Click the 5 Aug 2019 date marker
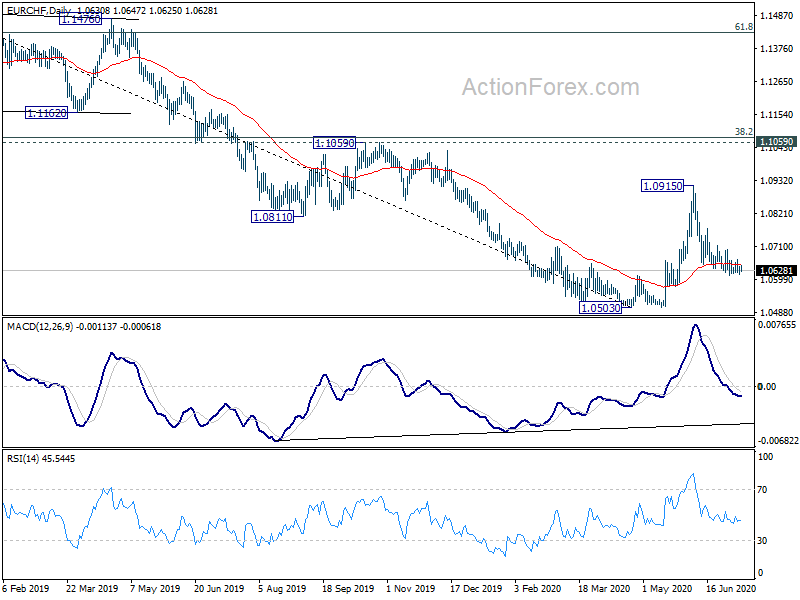The height and width of the screenshot is (600, 800). point(282,588)
